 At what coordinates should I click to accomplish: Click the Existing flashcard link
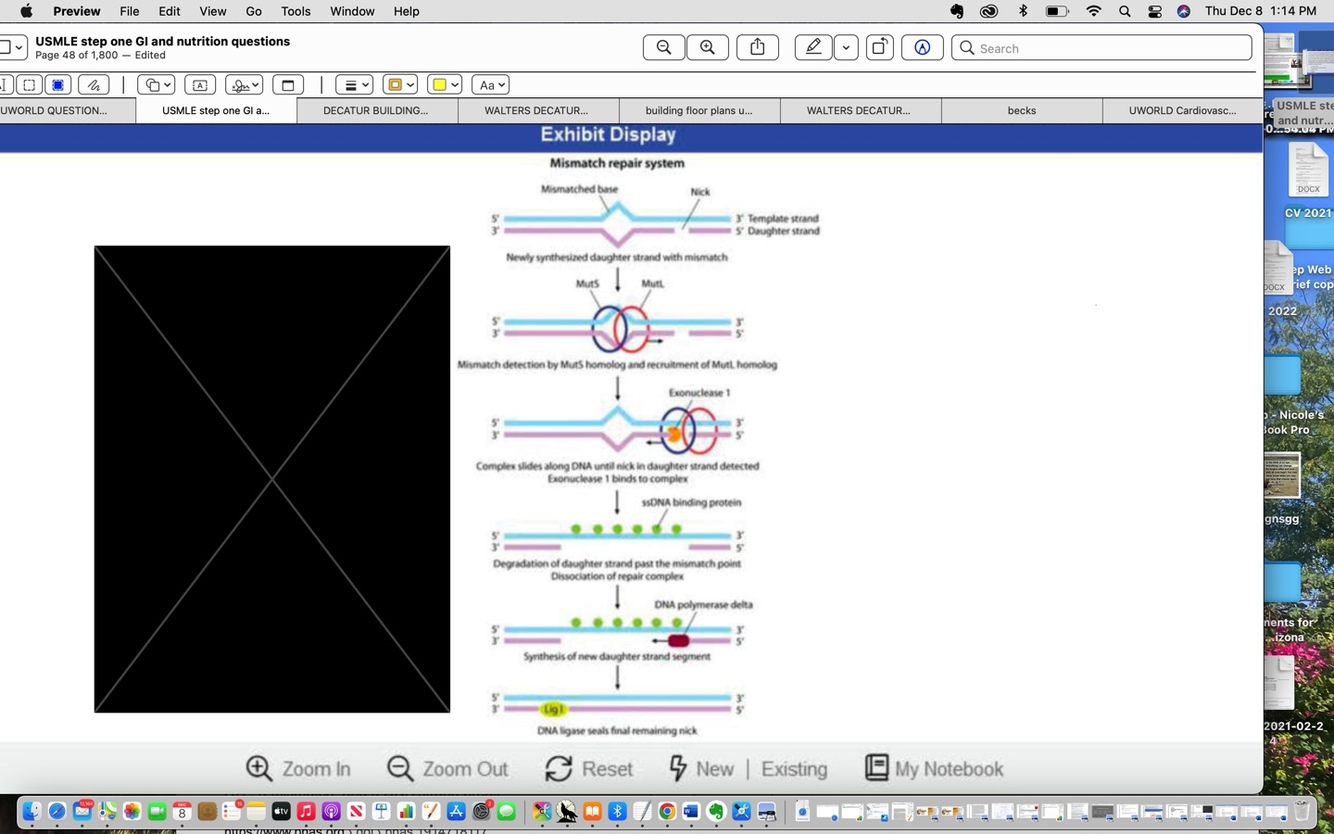(x=794, y=769)
